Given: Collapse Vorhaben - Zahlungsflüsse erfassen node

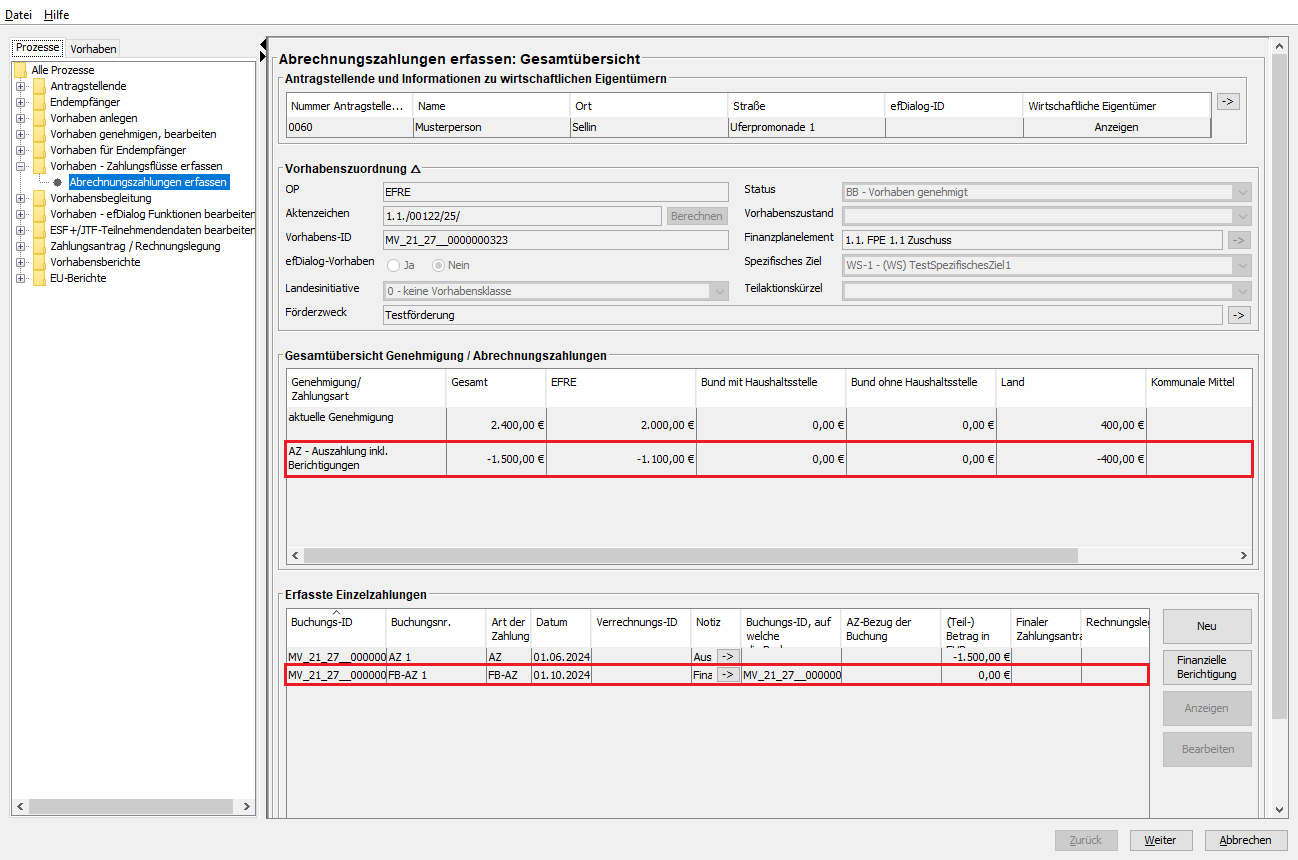Looking at the screenshot, I should click(x=20, y=166).
